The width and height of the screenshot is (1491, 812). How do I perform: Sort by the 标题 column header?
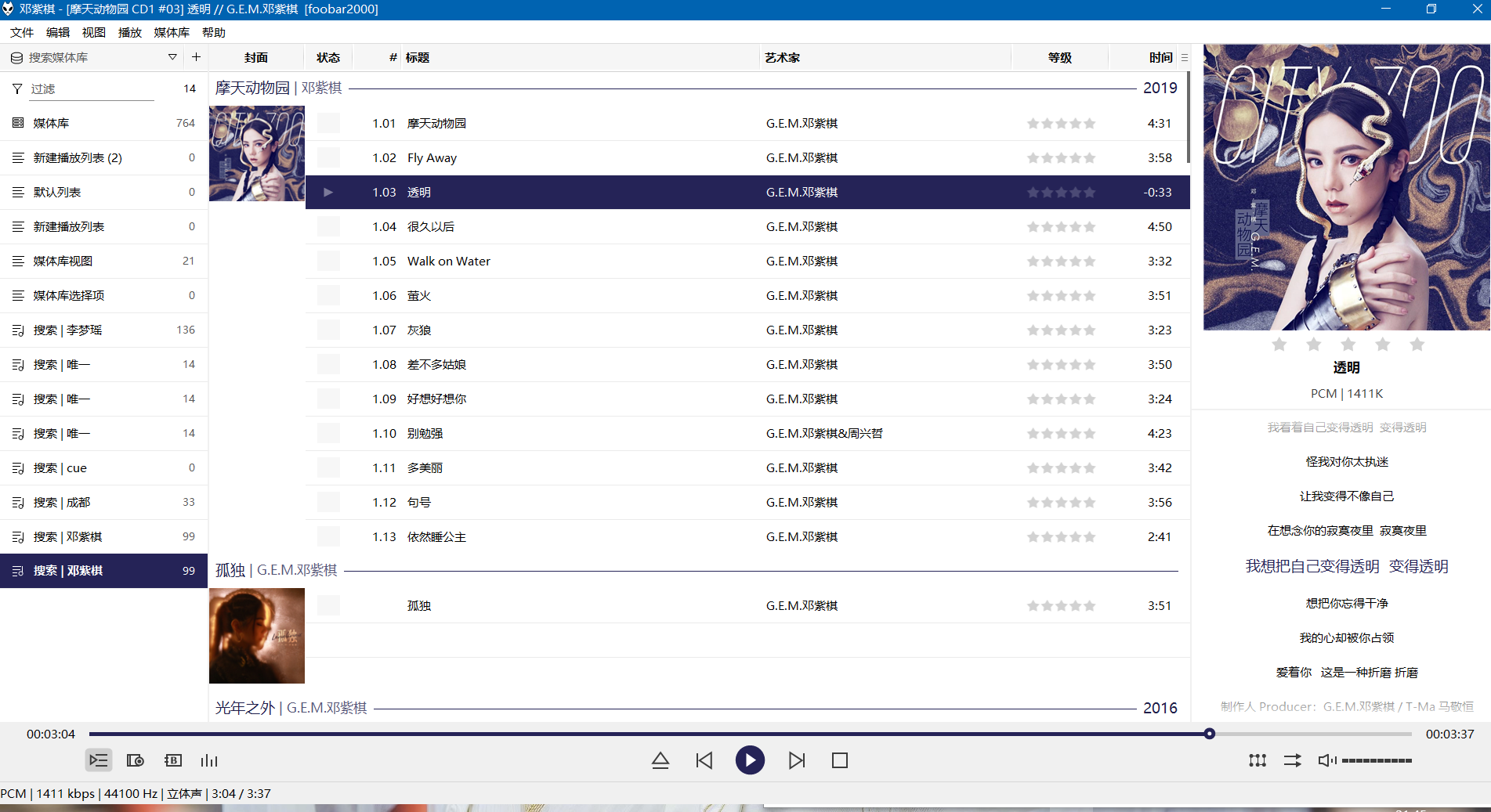pos(582,57)
